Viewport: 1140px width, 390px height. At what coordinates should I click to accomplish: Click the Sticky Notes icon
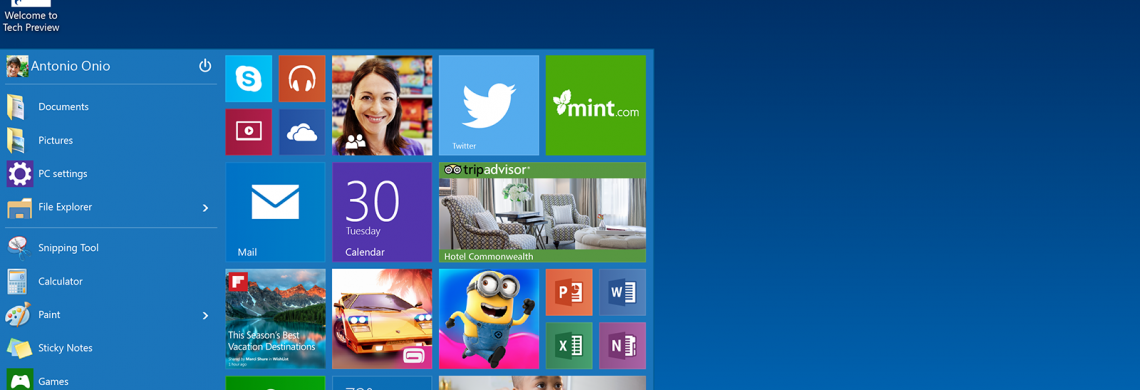[x=20, y=348]
